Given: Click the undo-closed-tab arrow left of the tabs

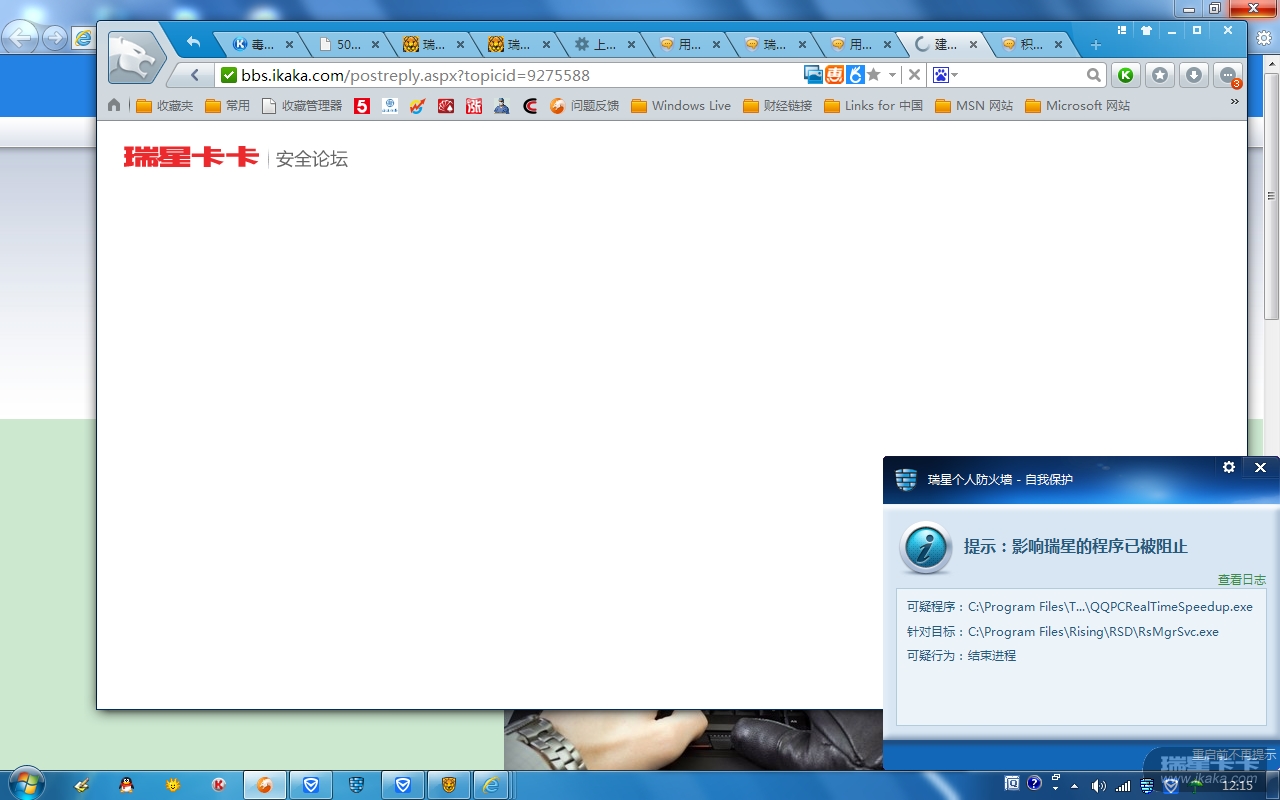Looking at the screenshot, I should (194, 43).
